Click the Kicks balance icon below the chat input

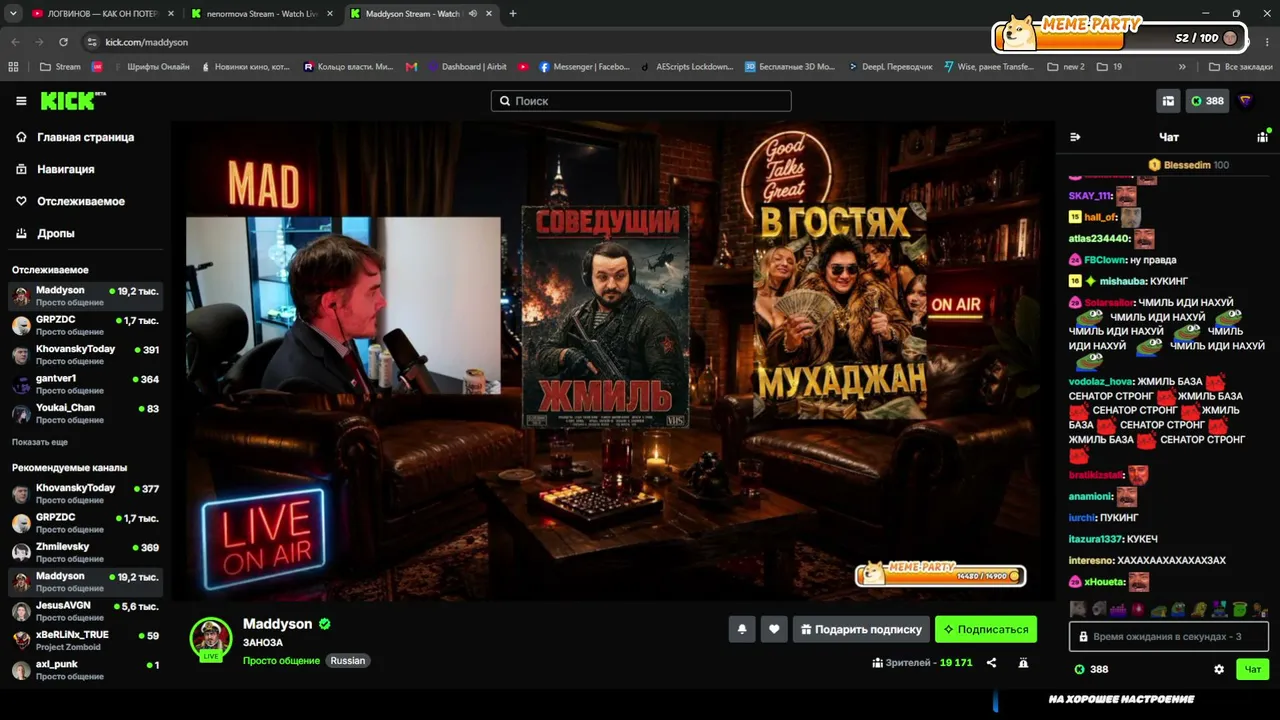1079,669
